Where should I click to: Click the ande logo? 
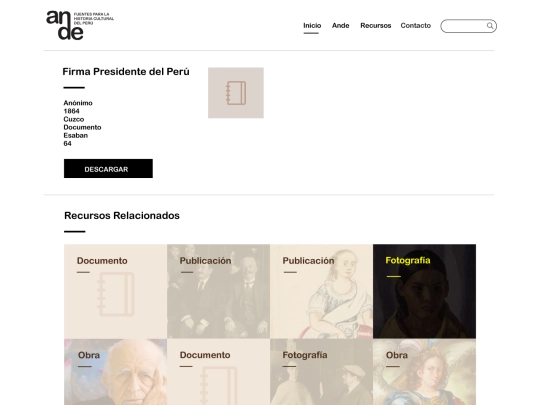click(80, 25)
